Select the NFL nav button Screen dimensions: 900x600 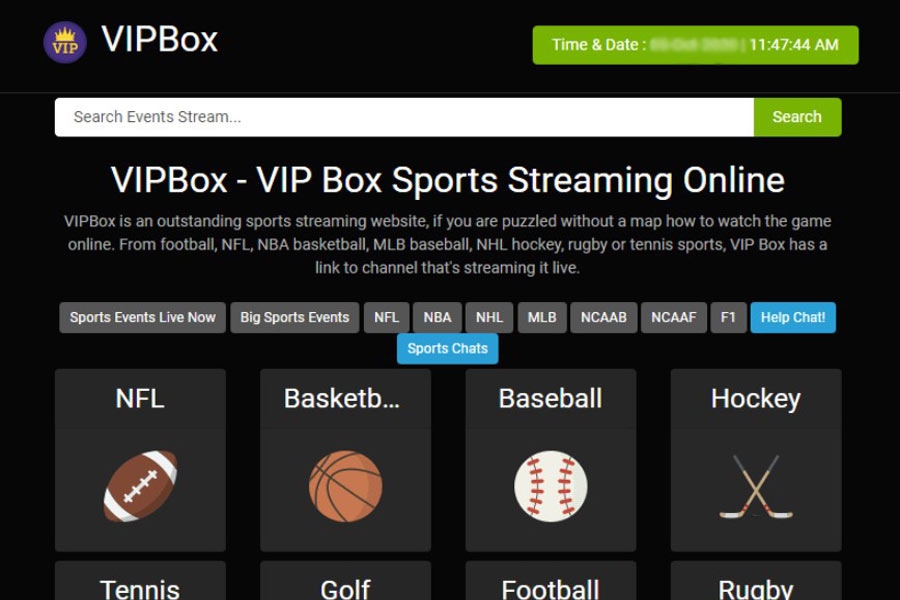tap(386, 317)
